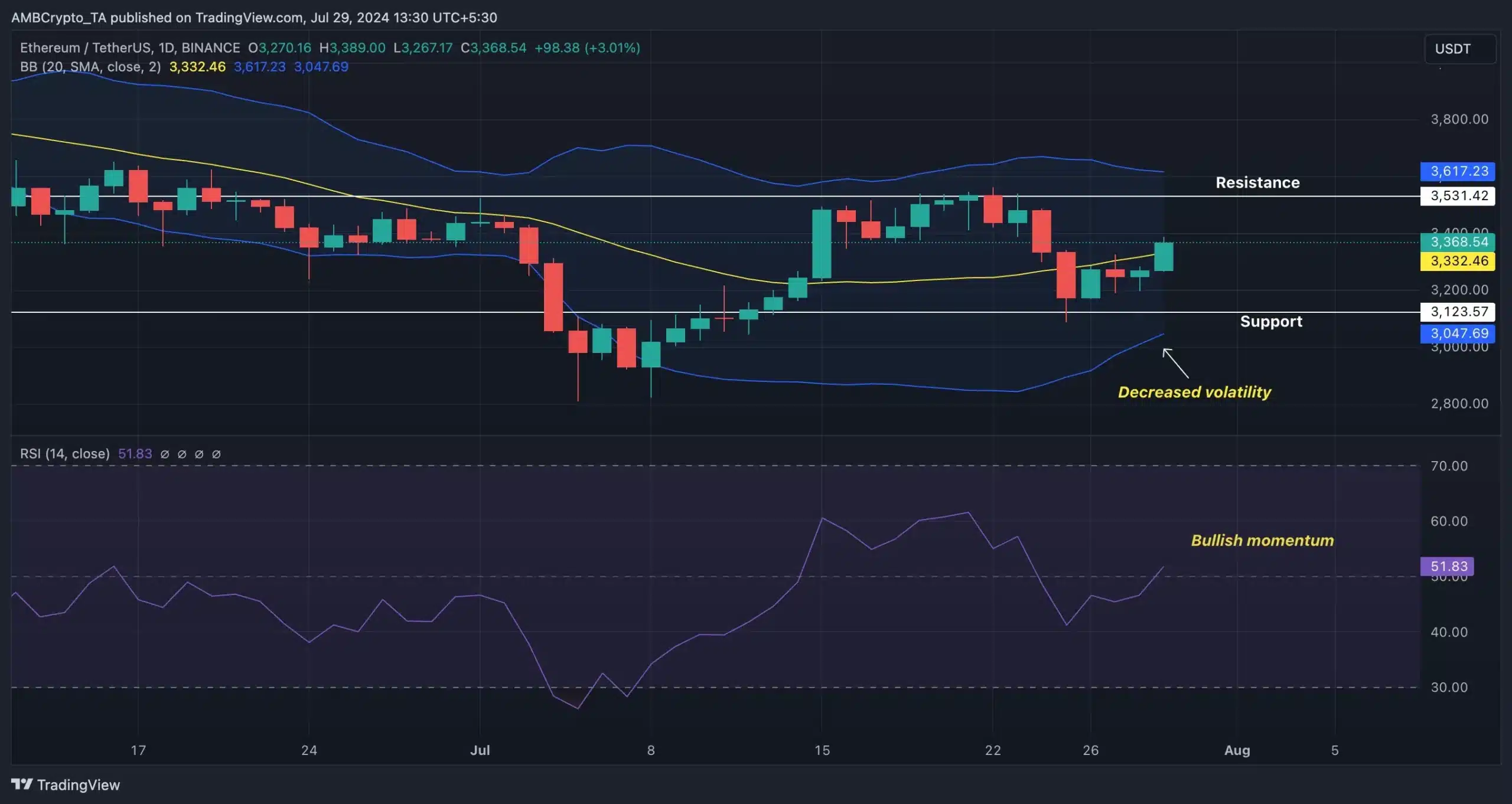Click the 15 date label on time axis
1512x804 pixels.
(822, 750)
